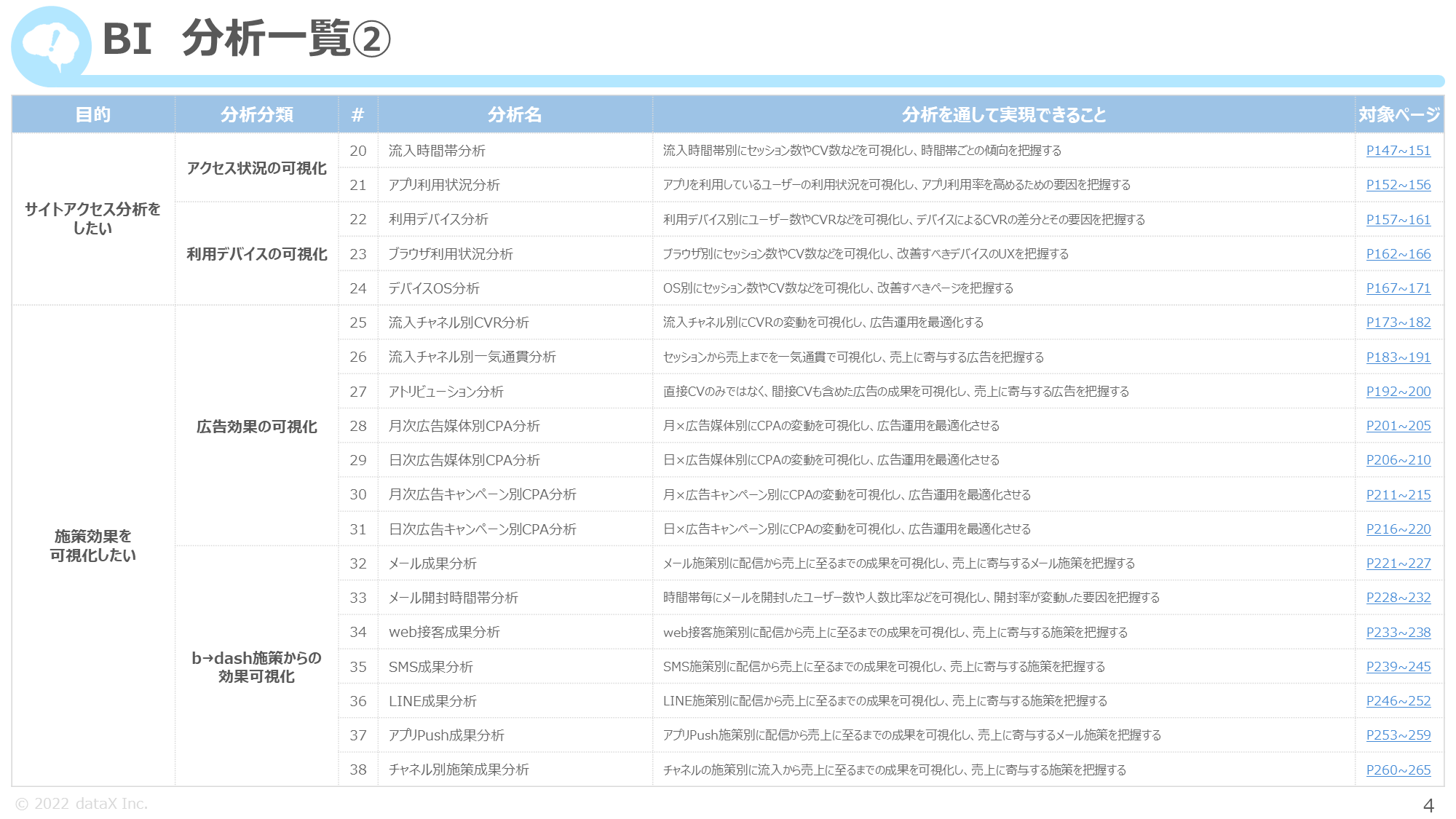The image size is (1456, 819).
Task: Select analysis name アトリビューション分析
Action: point(446,392)
